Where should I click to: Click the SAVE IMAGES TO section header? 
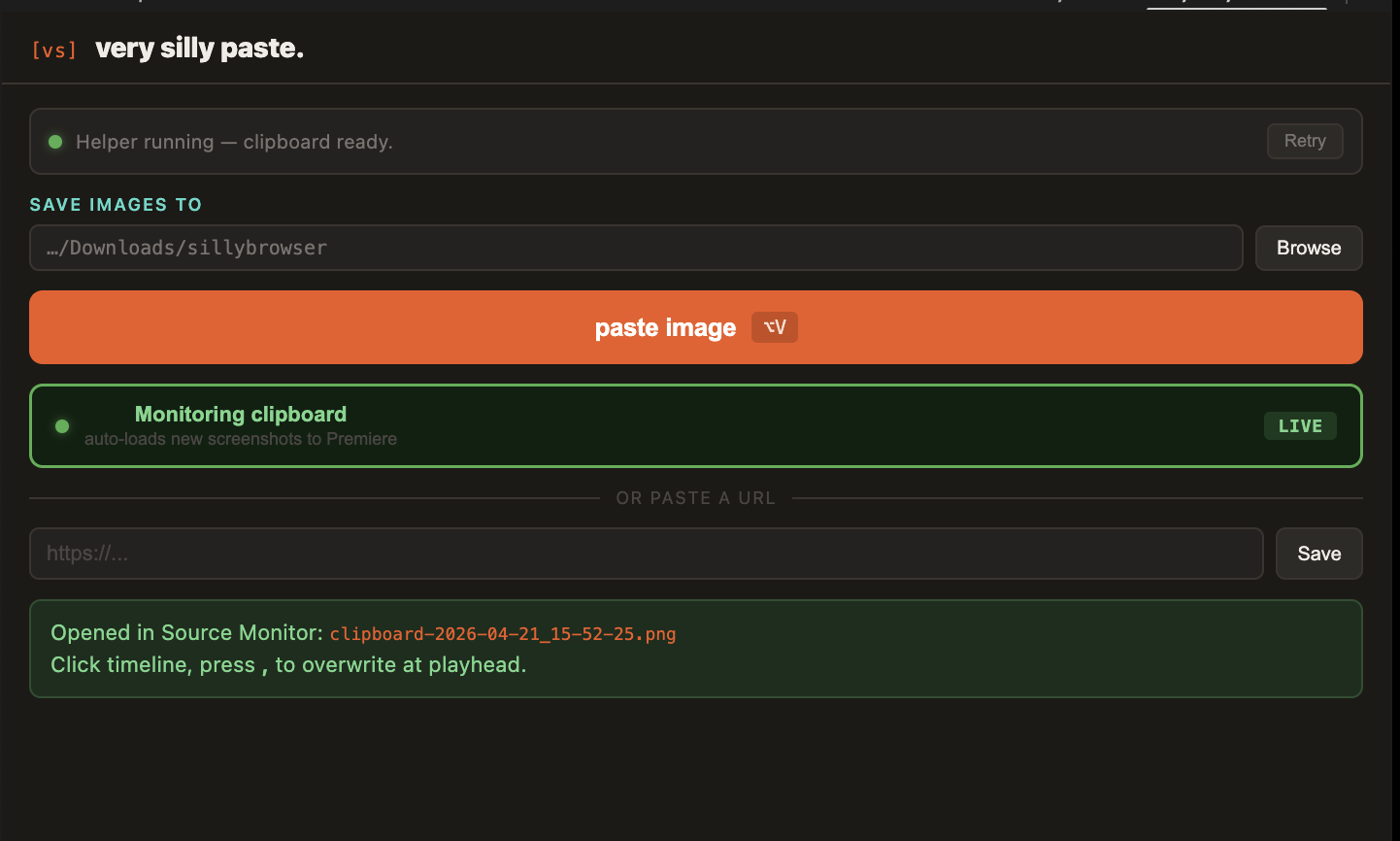(x=116, y=204)
